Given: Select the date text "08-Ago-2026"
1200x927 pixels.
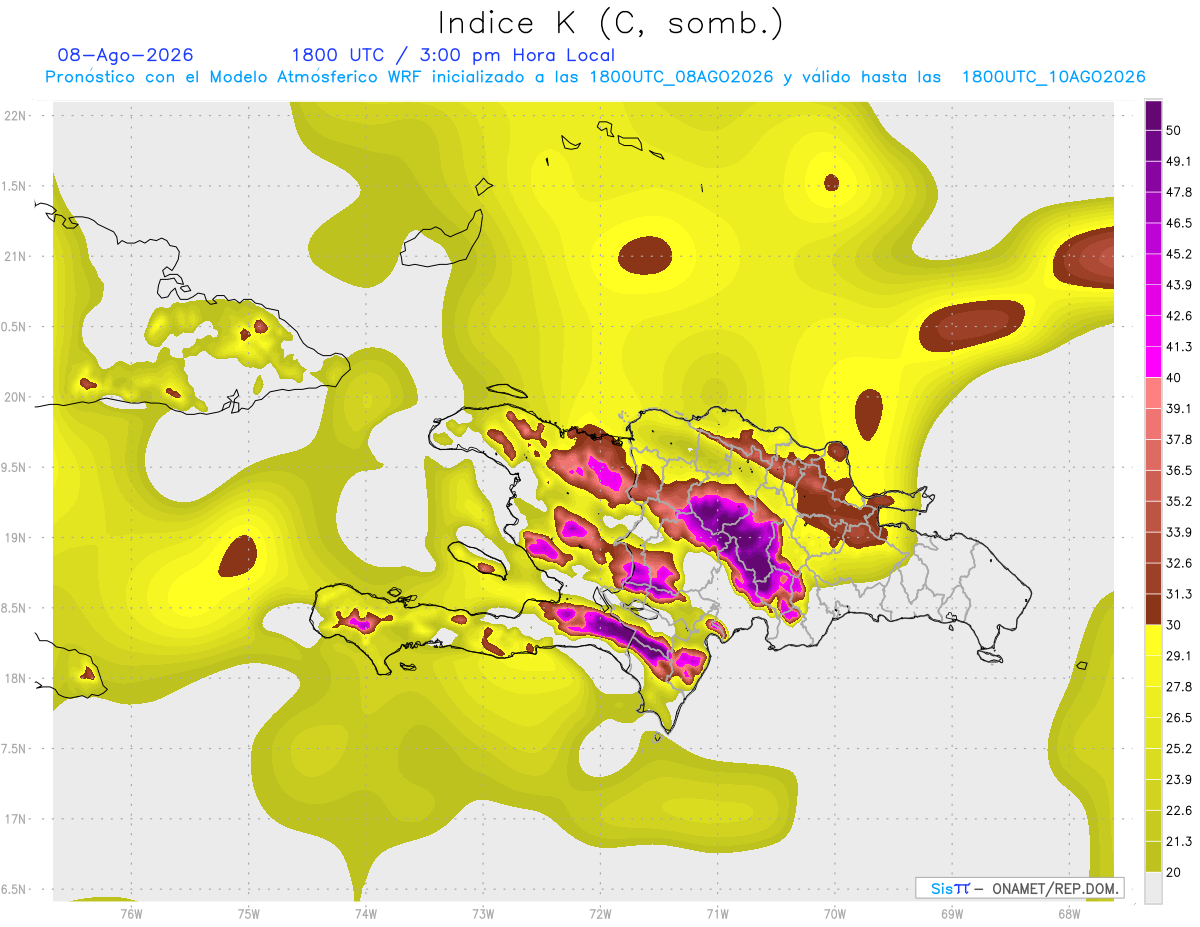Looking at the screenshot, I should tap(126, 55).
